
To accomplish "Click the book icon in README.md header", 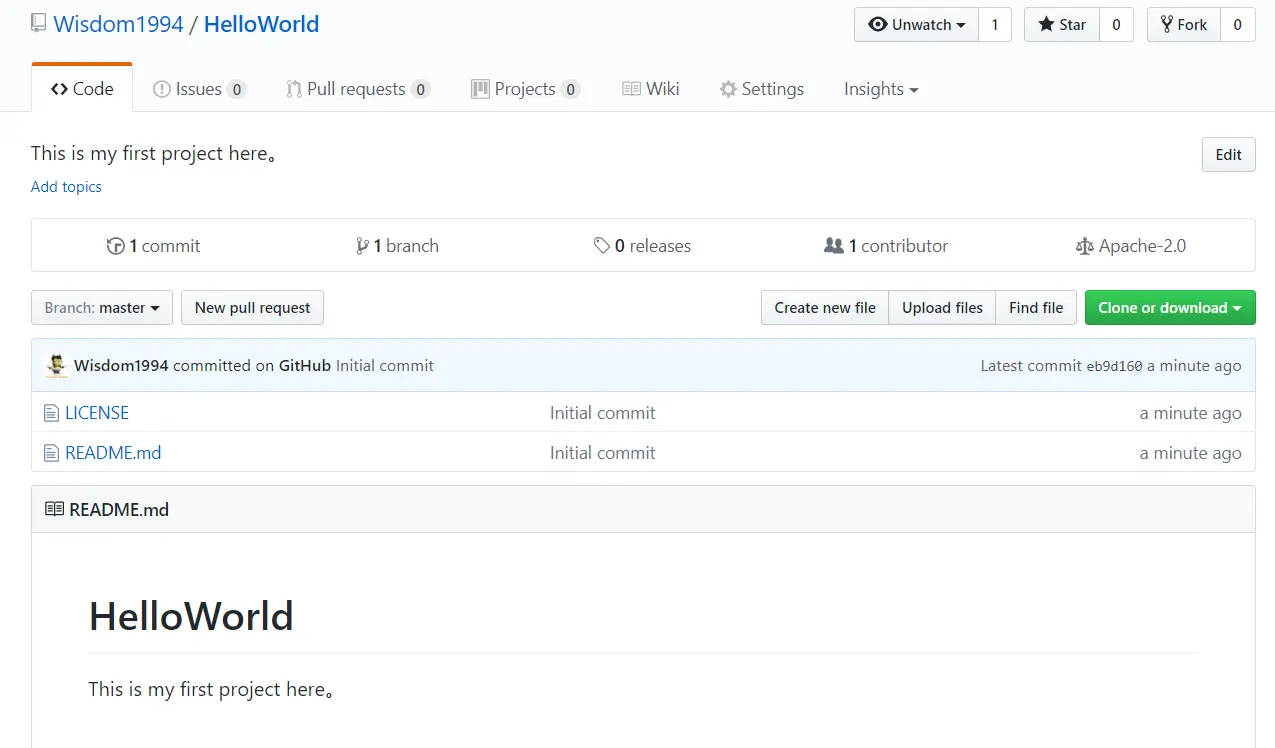I will 54,510.
